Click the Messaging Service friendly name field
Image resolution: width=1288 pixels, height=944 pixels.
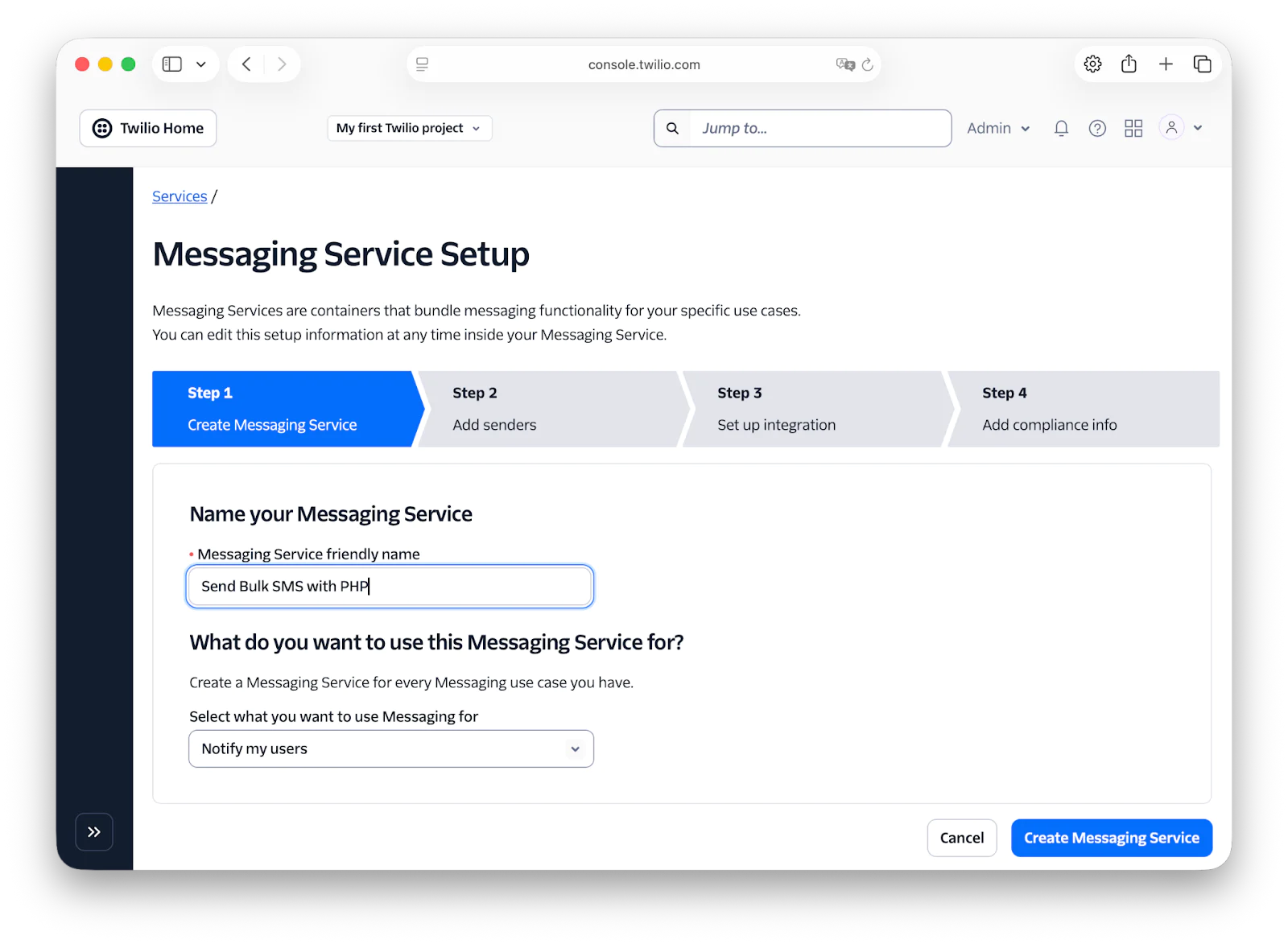[389, 586]
